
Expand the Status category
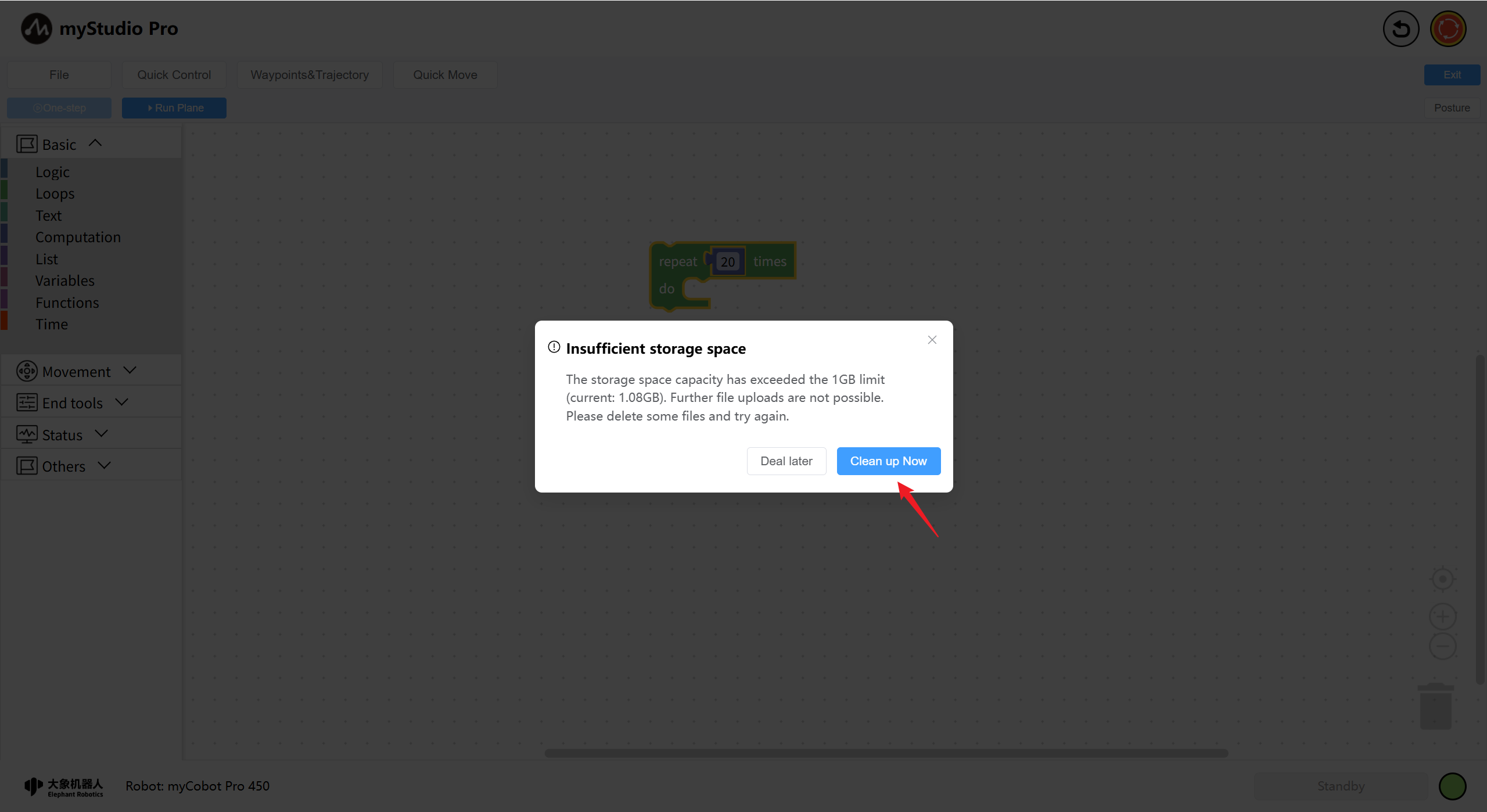pos(63,434)
